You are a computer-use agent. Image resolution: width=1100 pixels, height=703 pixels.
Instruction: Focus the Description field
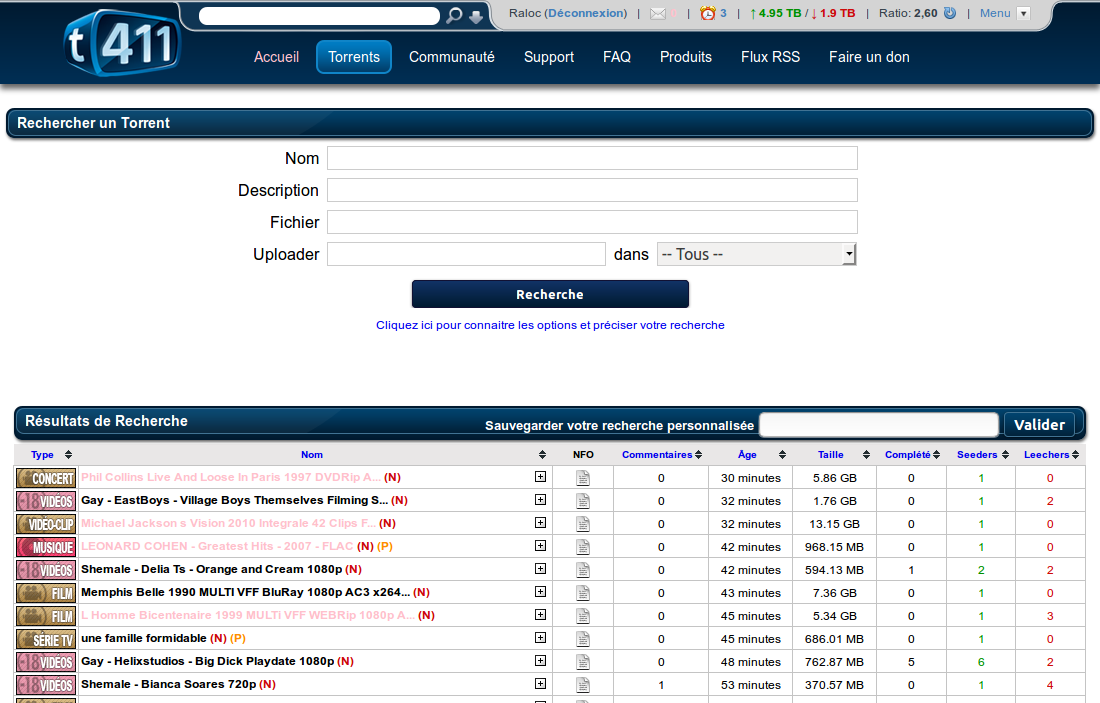(x=592, y=190)
